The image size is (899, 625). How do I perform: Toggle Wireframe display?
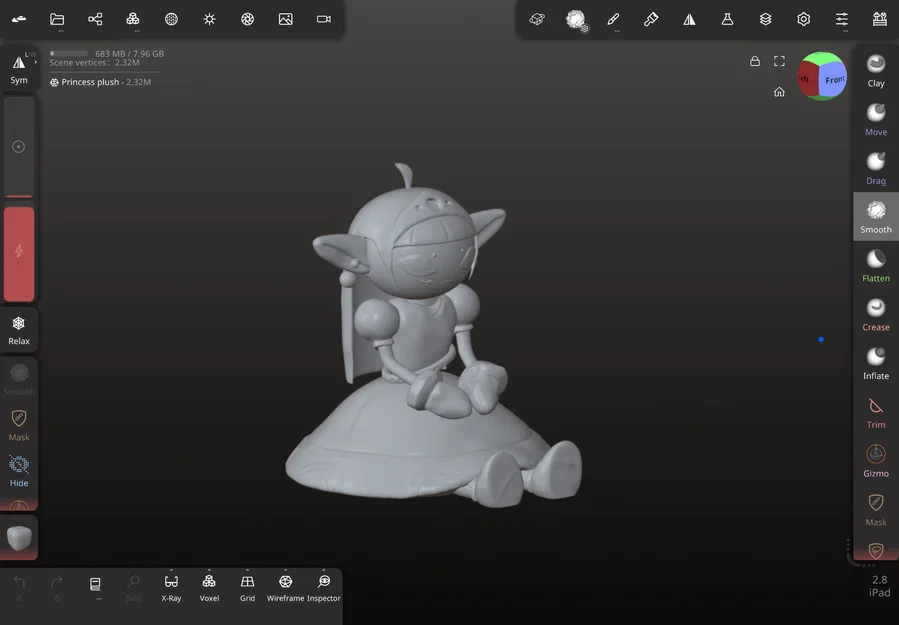pyautogui.click(x=286, y=588)
